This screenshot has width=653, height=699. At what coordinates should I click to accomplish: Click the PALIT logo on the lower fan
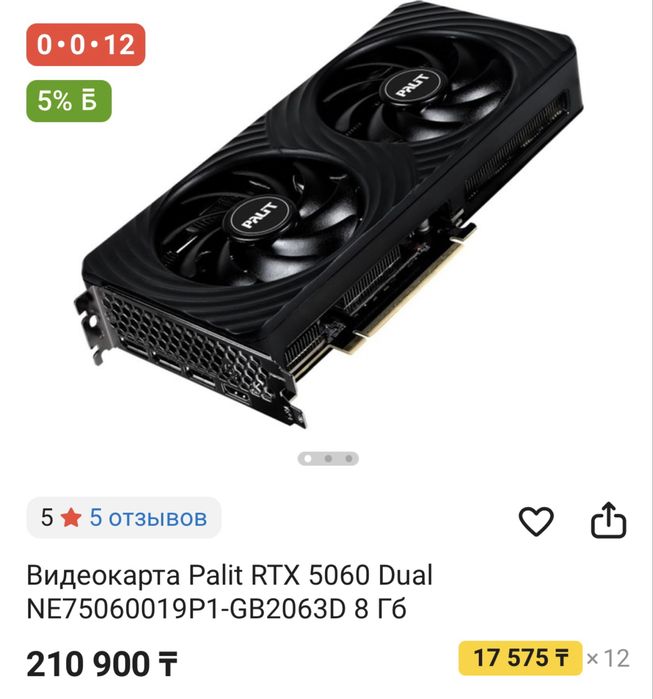pos(259,216)
